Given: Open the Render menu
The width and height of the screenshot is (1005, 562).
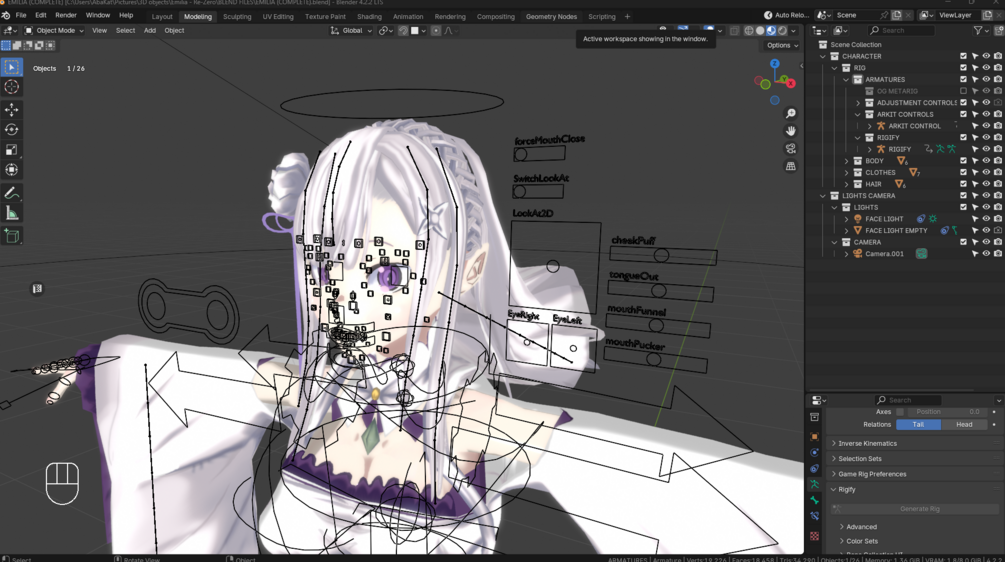Looking at the screenshot, I should [x=65, y=15].
